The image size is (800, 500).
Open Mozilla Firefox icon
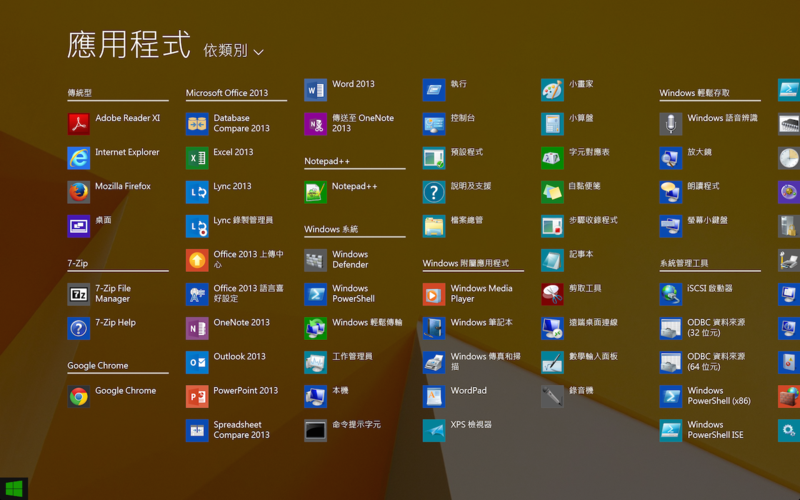coord(79,192)
